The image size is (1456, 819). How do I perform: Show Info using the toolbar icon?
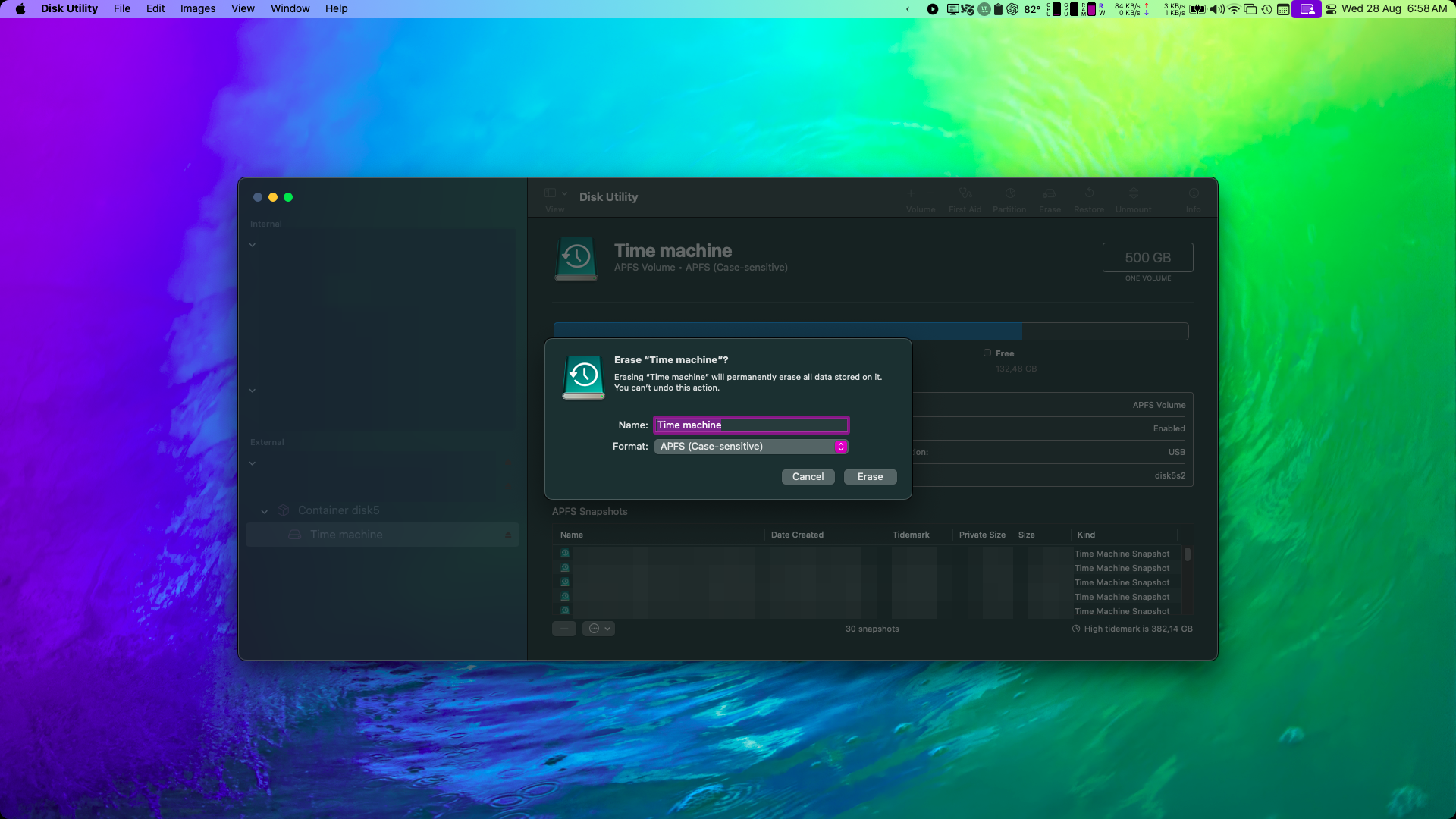coord(1194,193)
